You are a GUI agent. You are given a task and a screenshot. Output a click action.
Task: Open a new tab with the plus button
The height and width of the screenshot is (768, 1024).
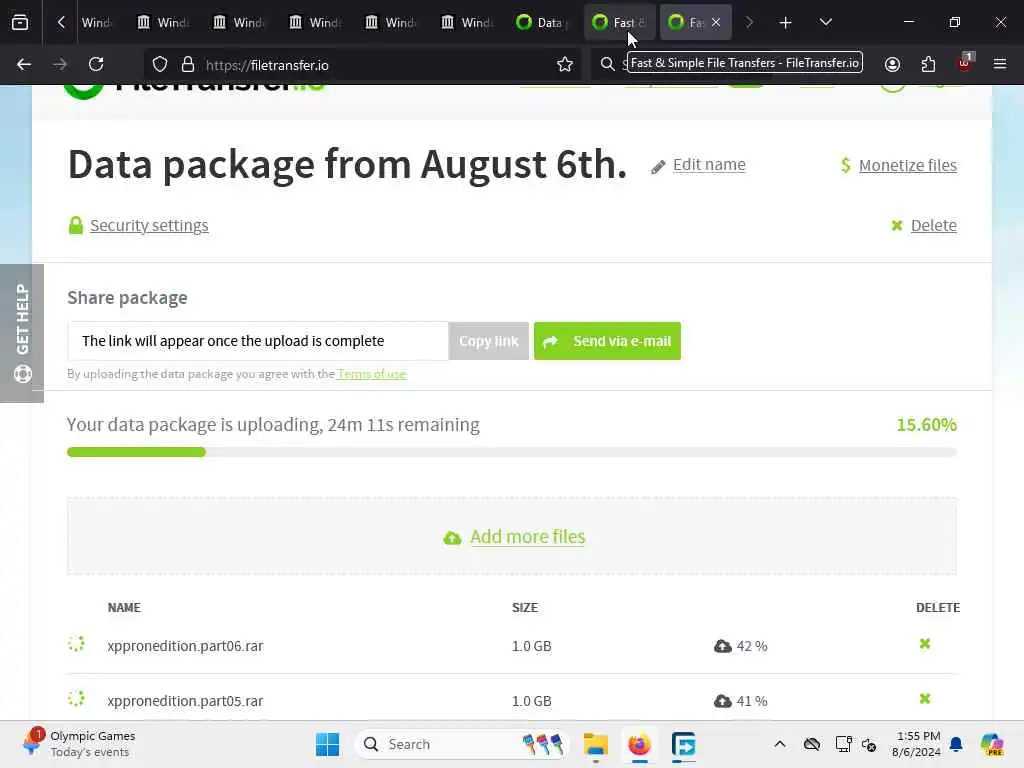[786, 23]
